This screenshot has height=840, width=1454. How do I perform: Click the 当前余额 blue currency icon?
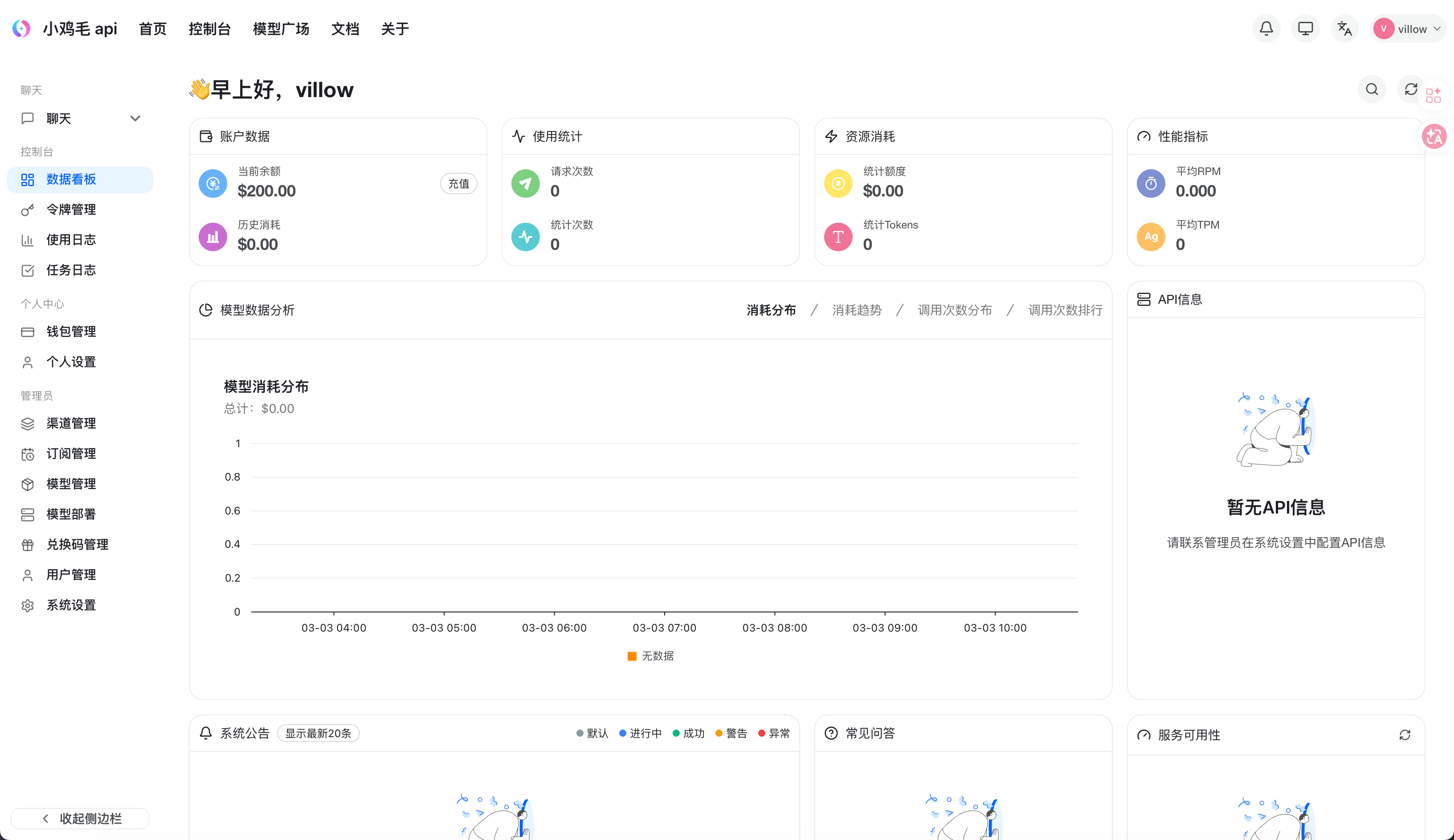pos(213,183)
